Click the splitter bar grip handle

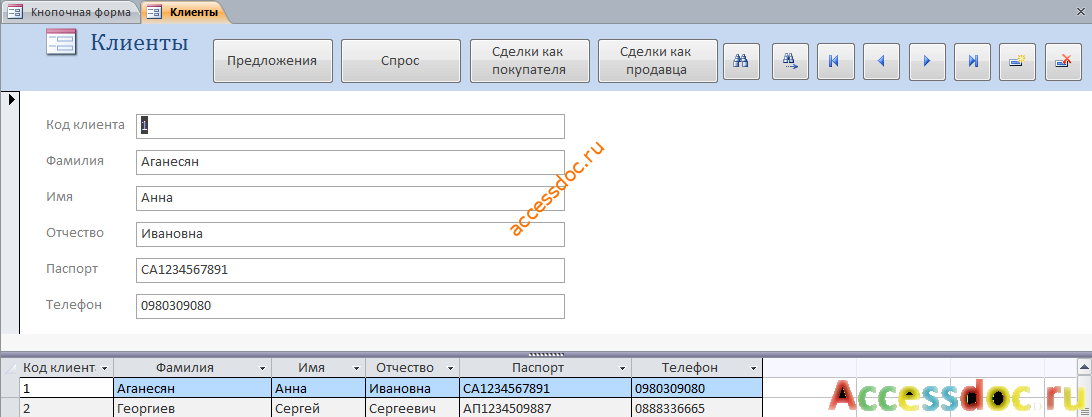click(x=547, y=354)
